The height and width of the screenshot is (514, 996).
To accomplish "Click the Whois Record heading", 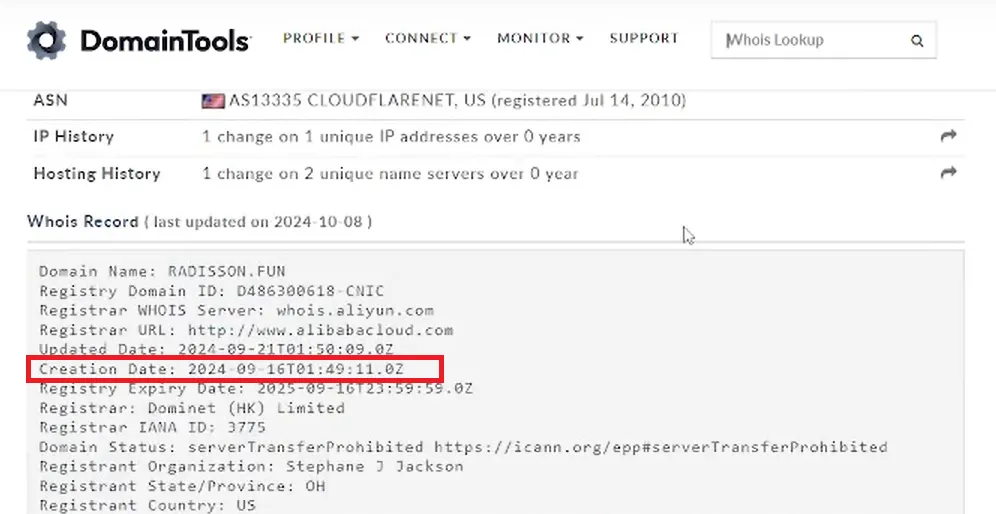I will (83, 222).
